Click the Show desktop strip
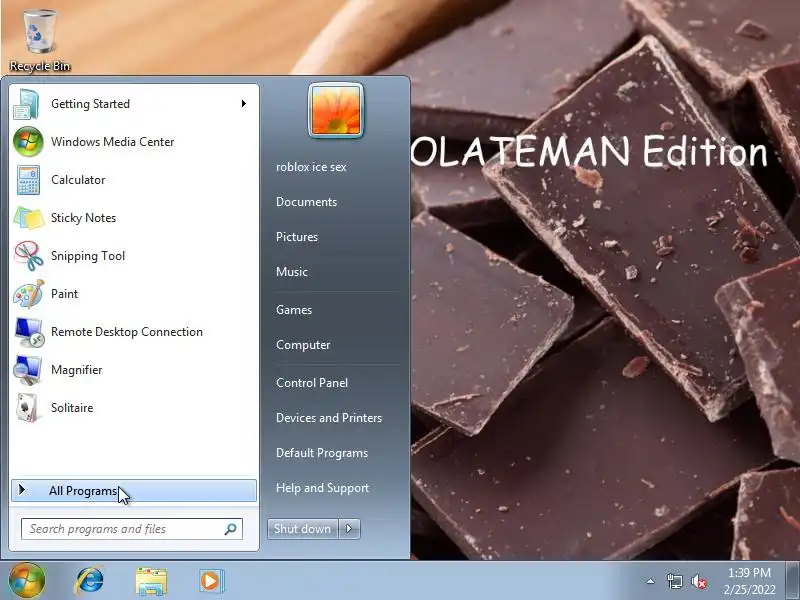800x600 pixels. pyautogui.click(x=793, y=581)
